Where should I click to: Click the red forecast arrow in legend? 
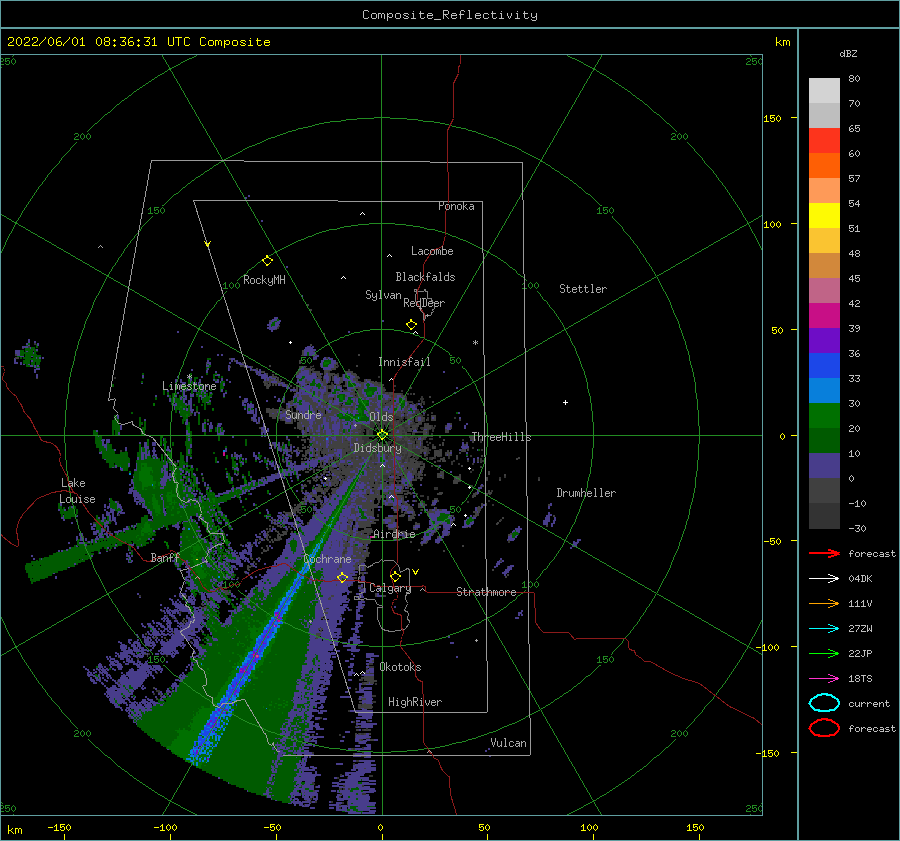[x=824, y=553]
